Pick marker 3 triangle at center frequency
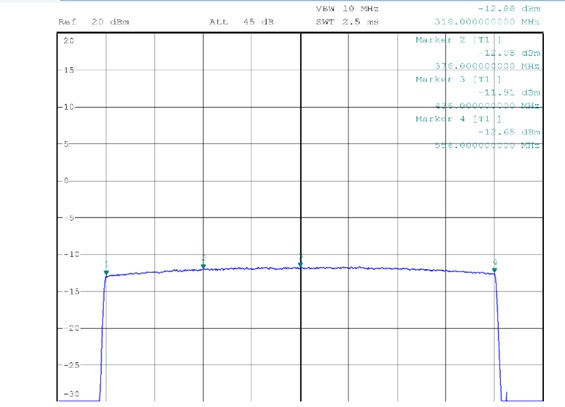The height and width of the screenshot is (407, 565). 301,265
